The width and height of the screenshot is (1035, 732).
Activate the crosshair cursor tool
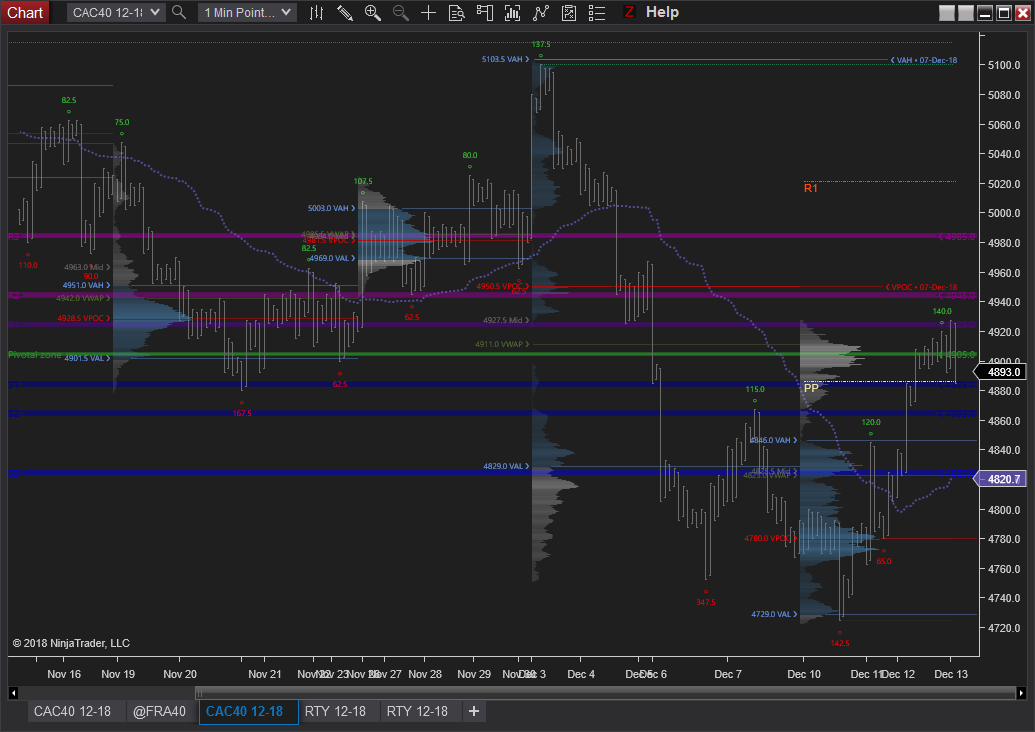[428, 13]
